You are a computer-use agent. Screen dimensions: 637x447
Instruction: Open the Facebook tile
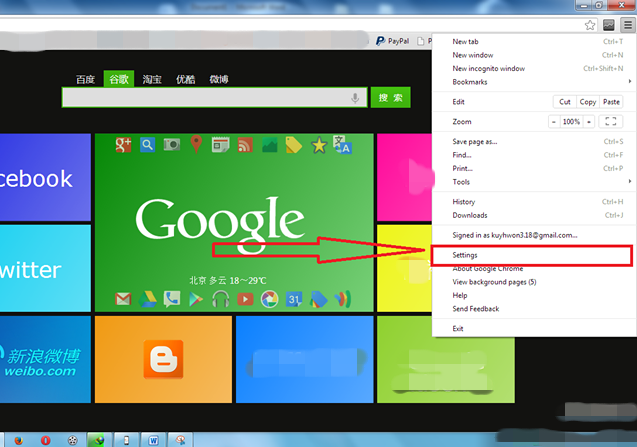[x=45, y=178]
